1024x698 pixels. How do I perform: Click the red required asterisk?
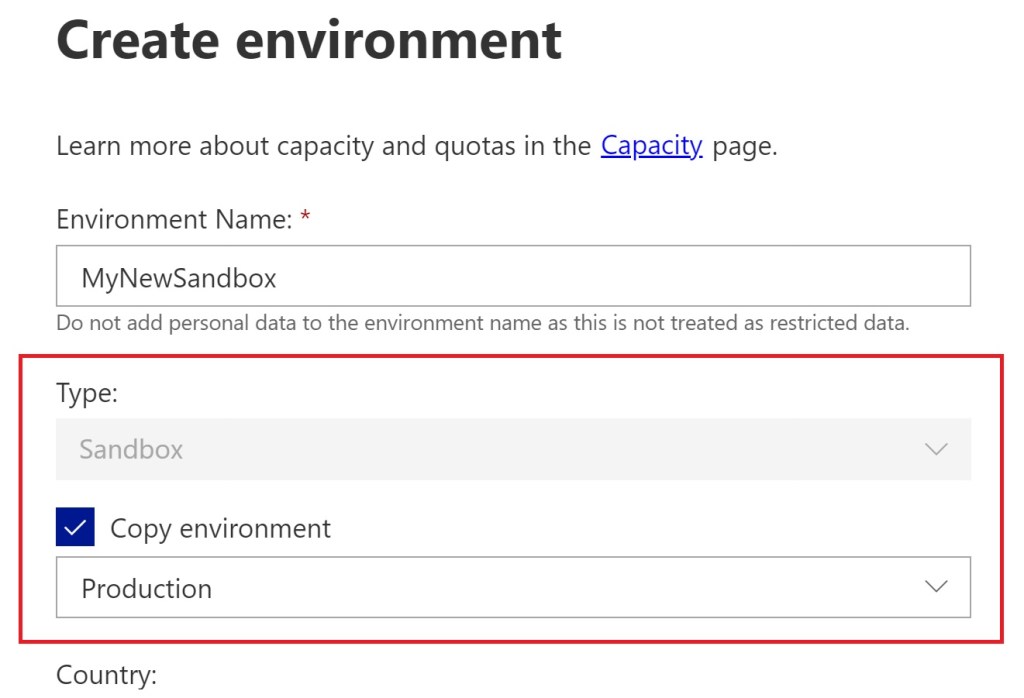click(x=305, y=219)
